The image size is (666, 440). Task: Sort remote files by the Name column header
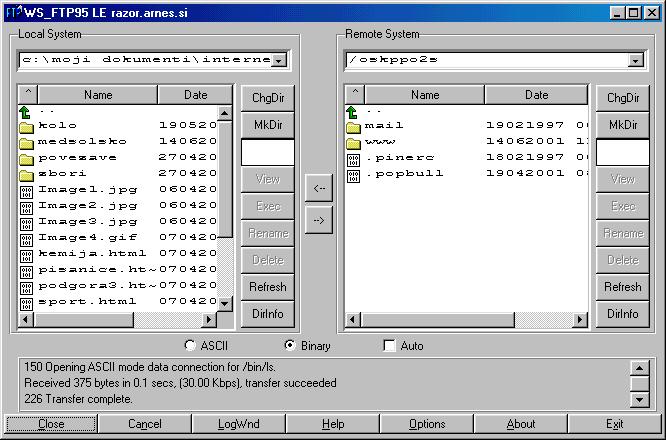425,95
